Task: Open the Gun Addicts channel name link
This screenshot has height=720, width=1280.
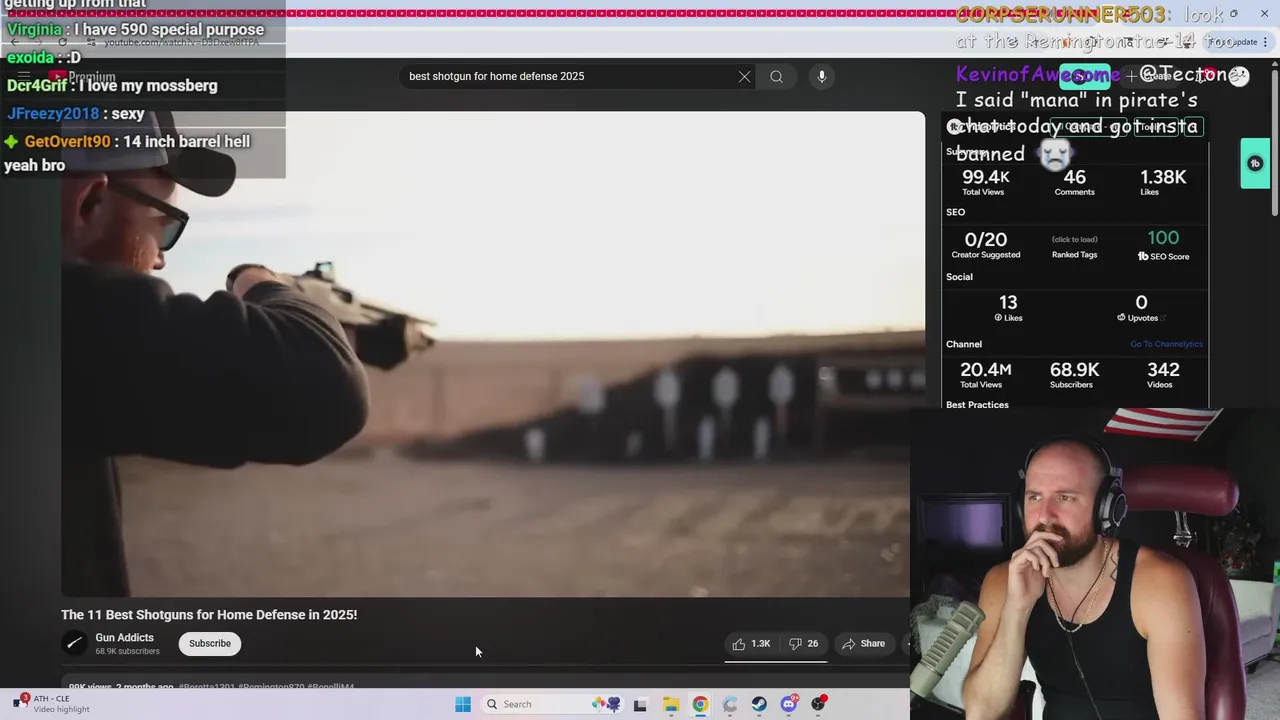Action: pyautogui.click(x=124, y=638)
